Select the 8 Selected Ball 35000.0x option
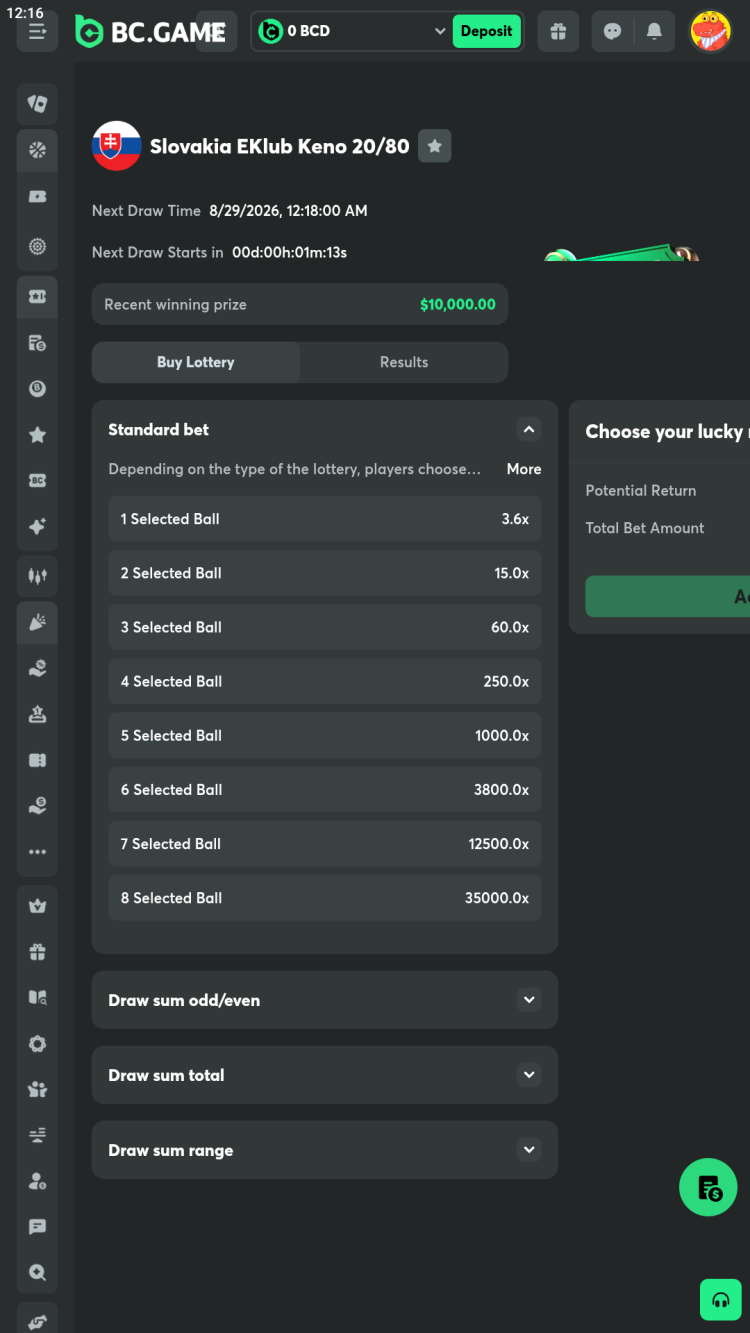Screen dimensions: 750x1333 (325, 897)
